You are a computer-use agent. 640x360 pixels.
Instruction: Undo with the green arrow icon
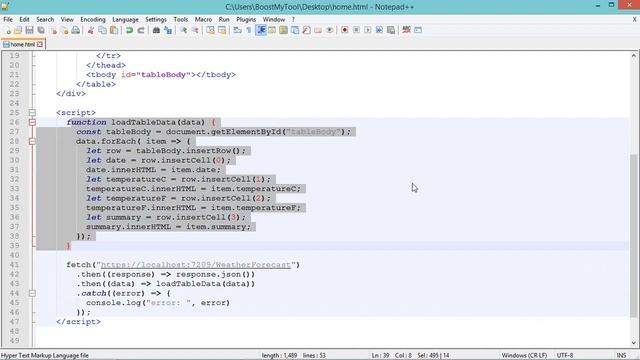(129, 30)
